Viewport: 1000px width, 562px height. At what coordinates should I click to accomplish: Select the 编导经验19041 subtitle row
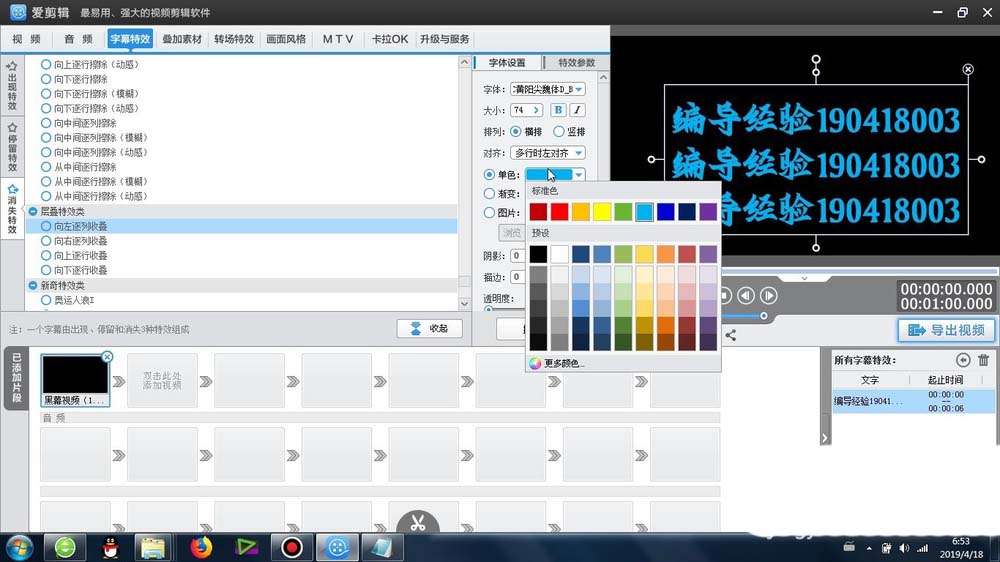(x=913, y=401)
